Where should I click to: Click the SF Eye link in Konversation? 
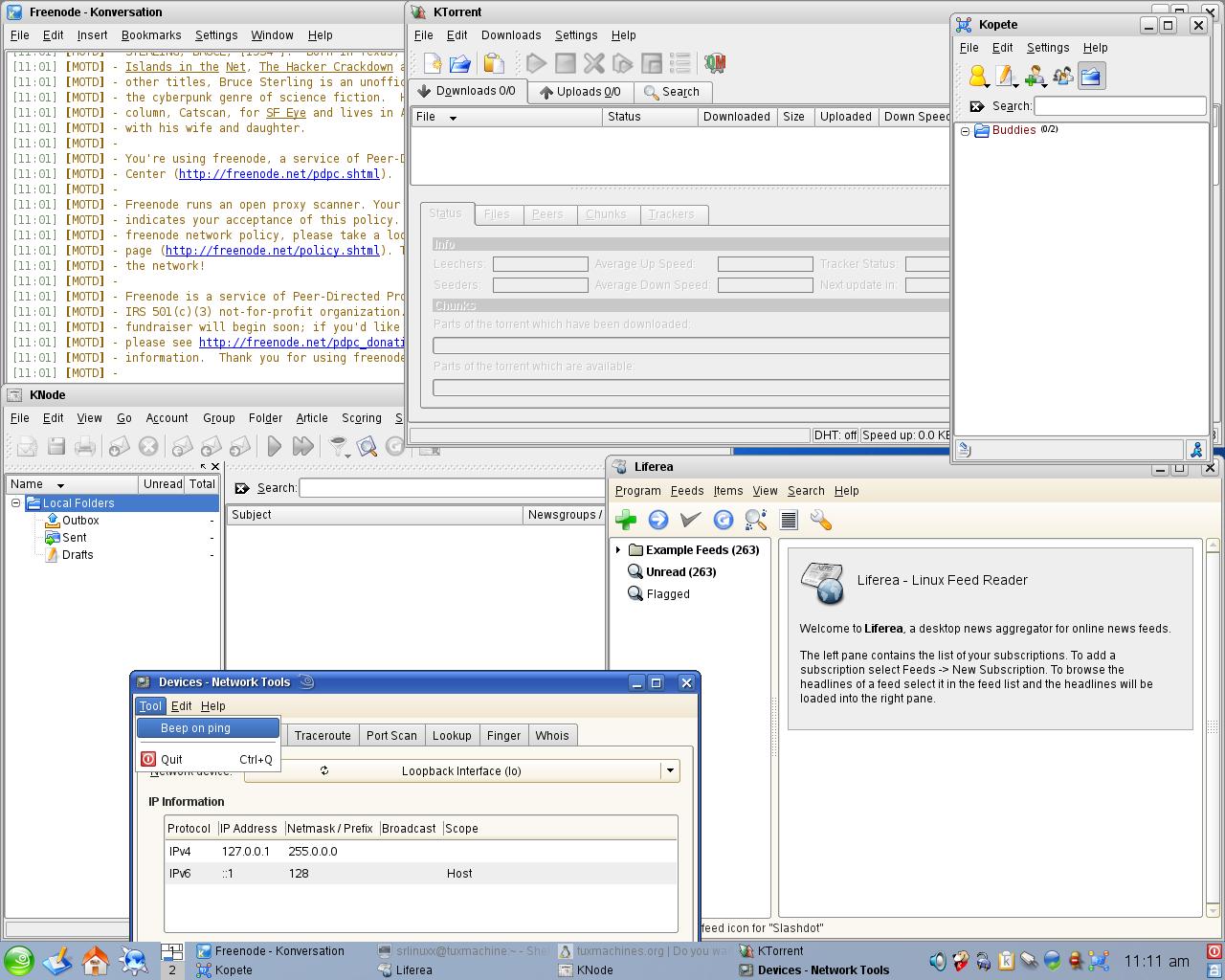(286, 113)
